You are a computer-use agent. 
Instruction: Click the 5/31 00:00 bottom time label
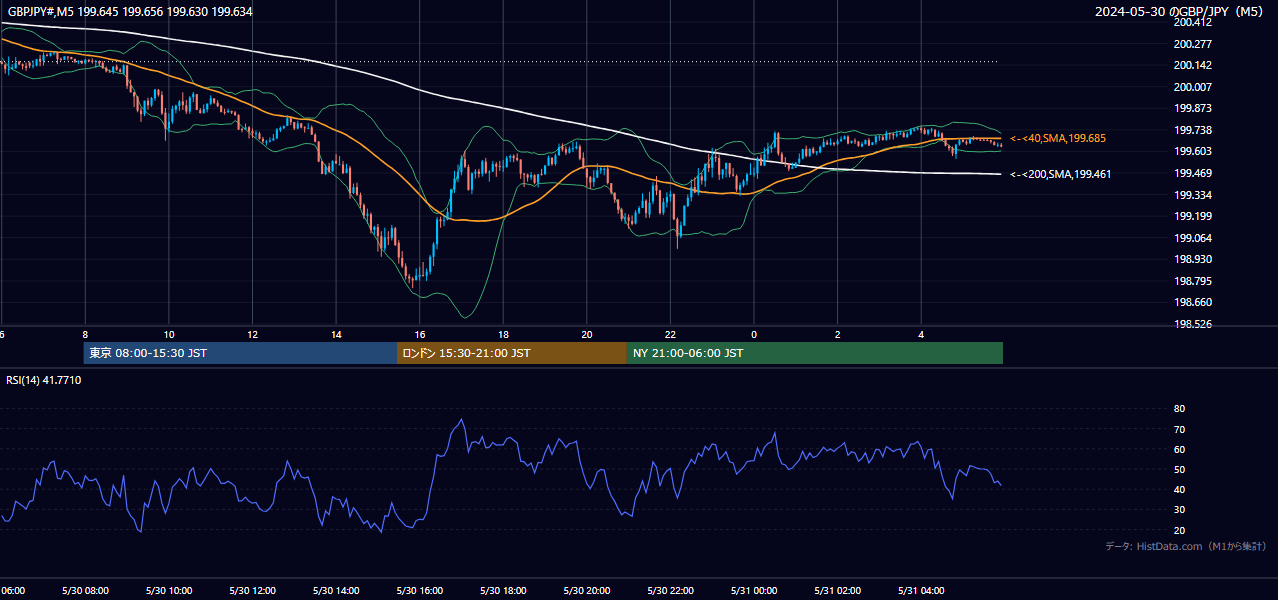[x=753, y=591]
